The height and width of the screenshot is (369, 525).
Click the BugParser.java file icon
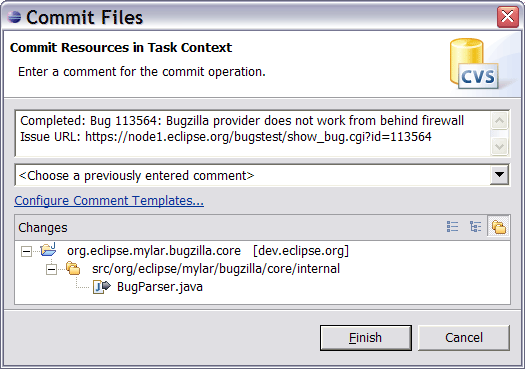coord(102,287)
